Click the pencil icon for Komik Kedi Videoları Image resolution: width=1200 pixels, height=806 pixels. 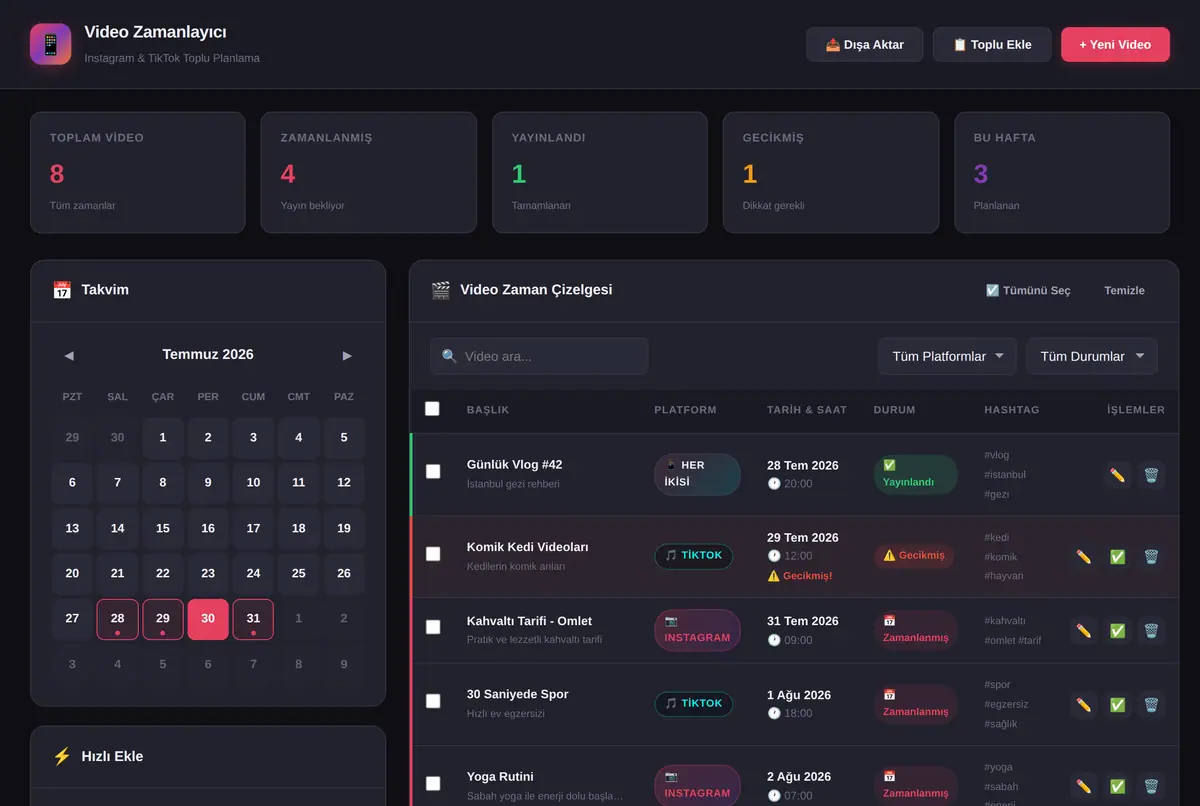1083,557
